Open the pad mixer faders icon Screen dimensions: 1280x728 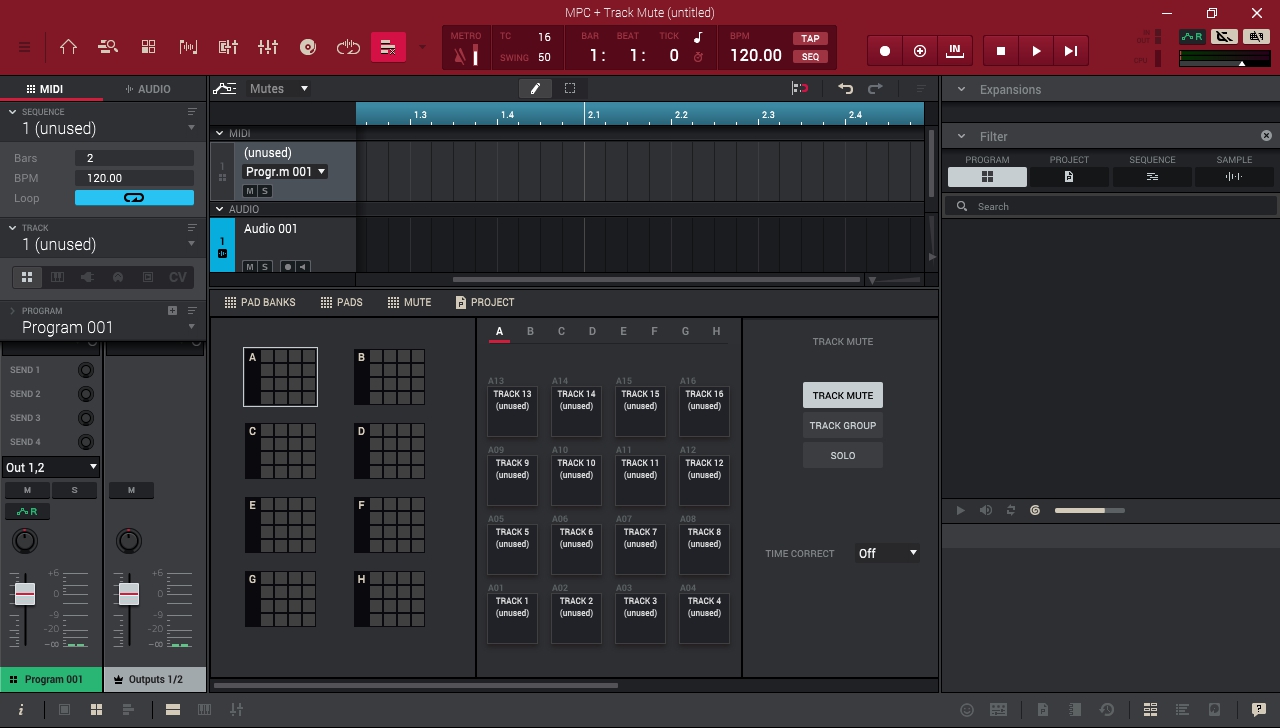(268, 47)
